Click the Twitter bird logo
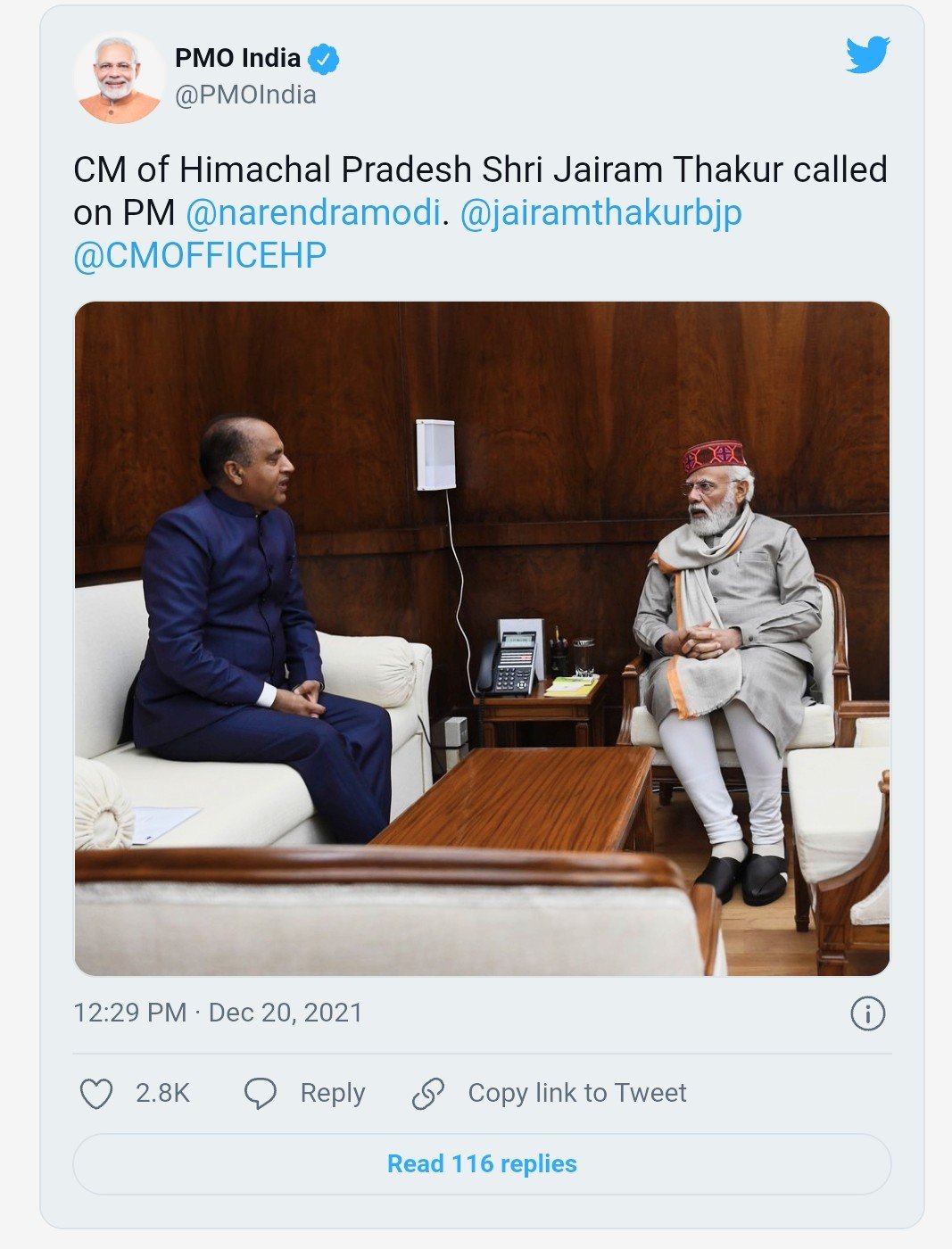952x1249 pixels. [x=868, y=55]
